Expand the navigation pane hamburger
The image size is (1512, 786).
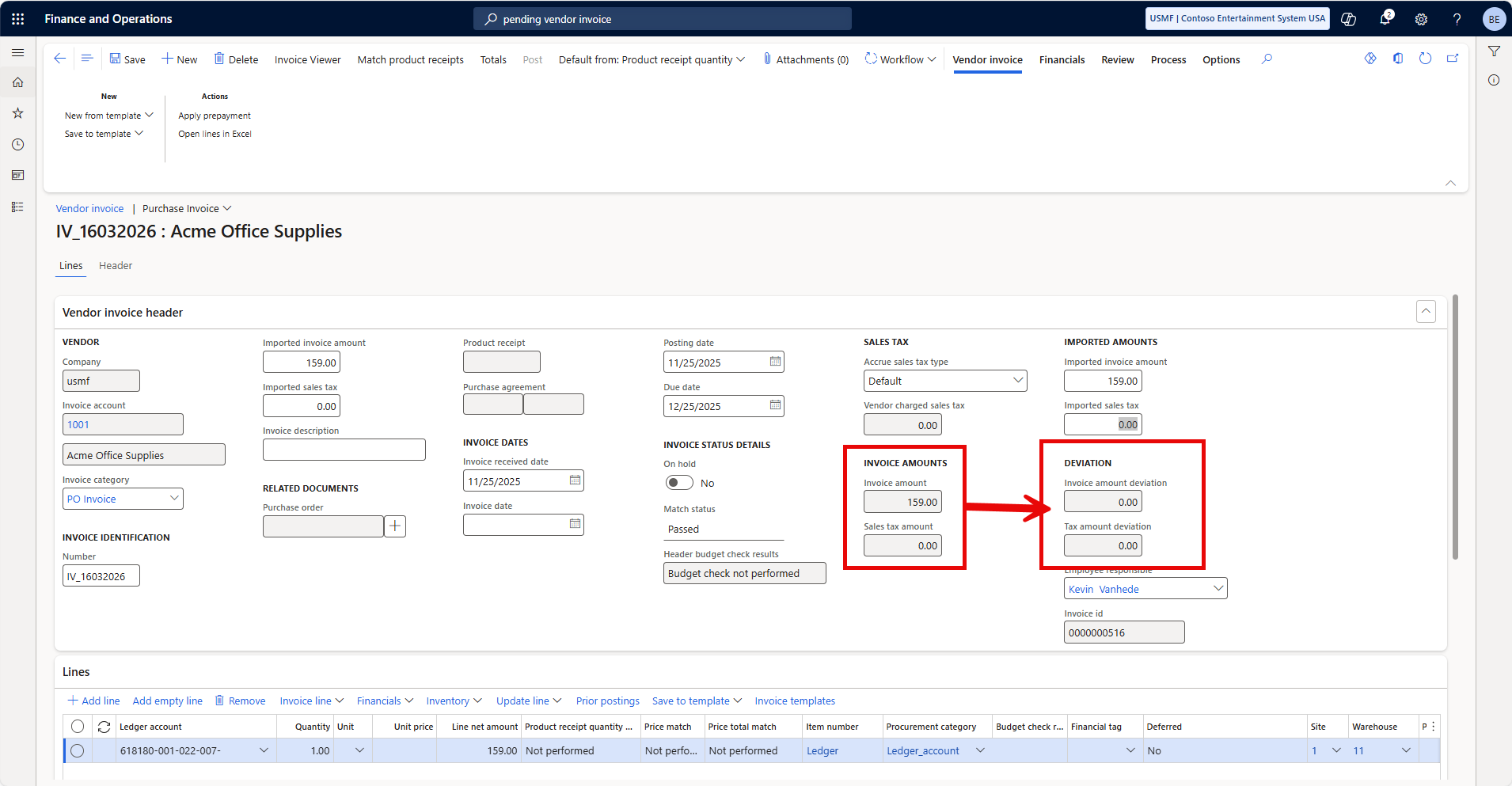point(17,52)
